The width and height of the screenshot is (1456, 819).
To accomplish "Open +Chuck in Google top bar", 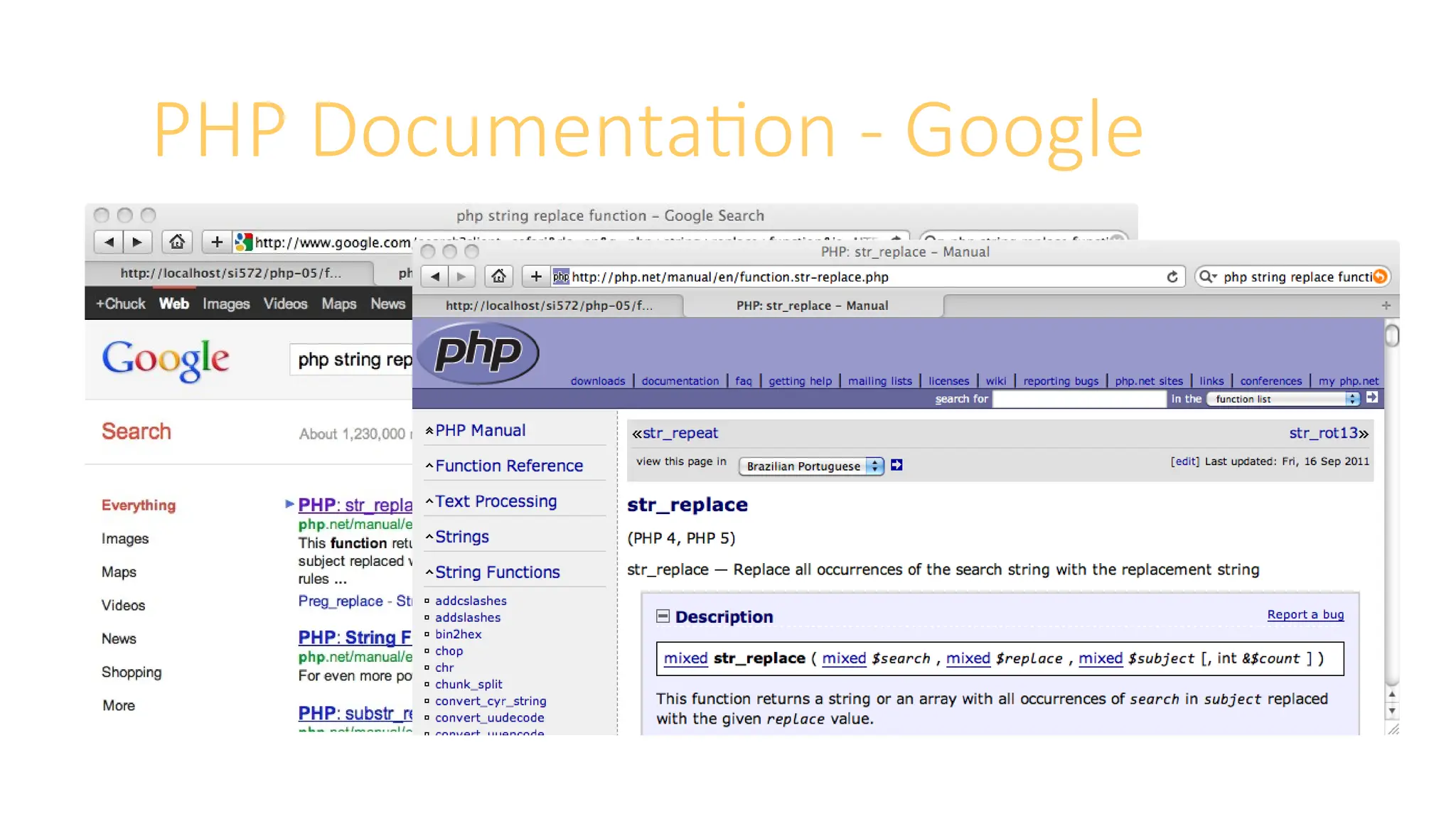I will click(x=120, y=304).
